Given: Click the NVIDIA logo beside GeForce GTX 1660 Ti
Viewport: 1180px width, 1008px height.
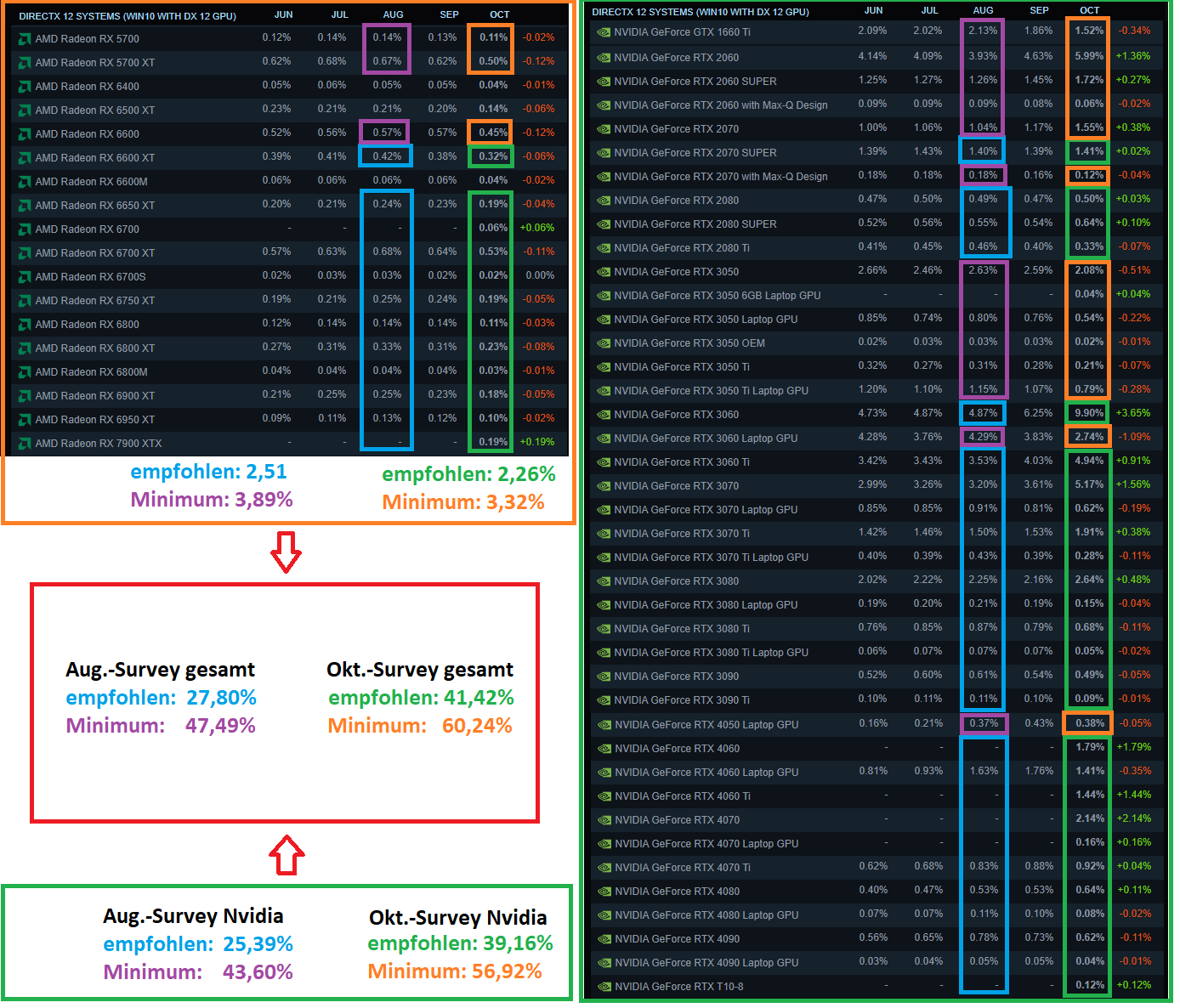Looking at the screenshot, I should (604, 32).
